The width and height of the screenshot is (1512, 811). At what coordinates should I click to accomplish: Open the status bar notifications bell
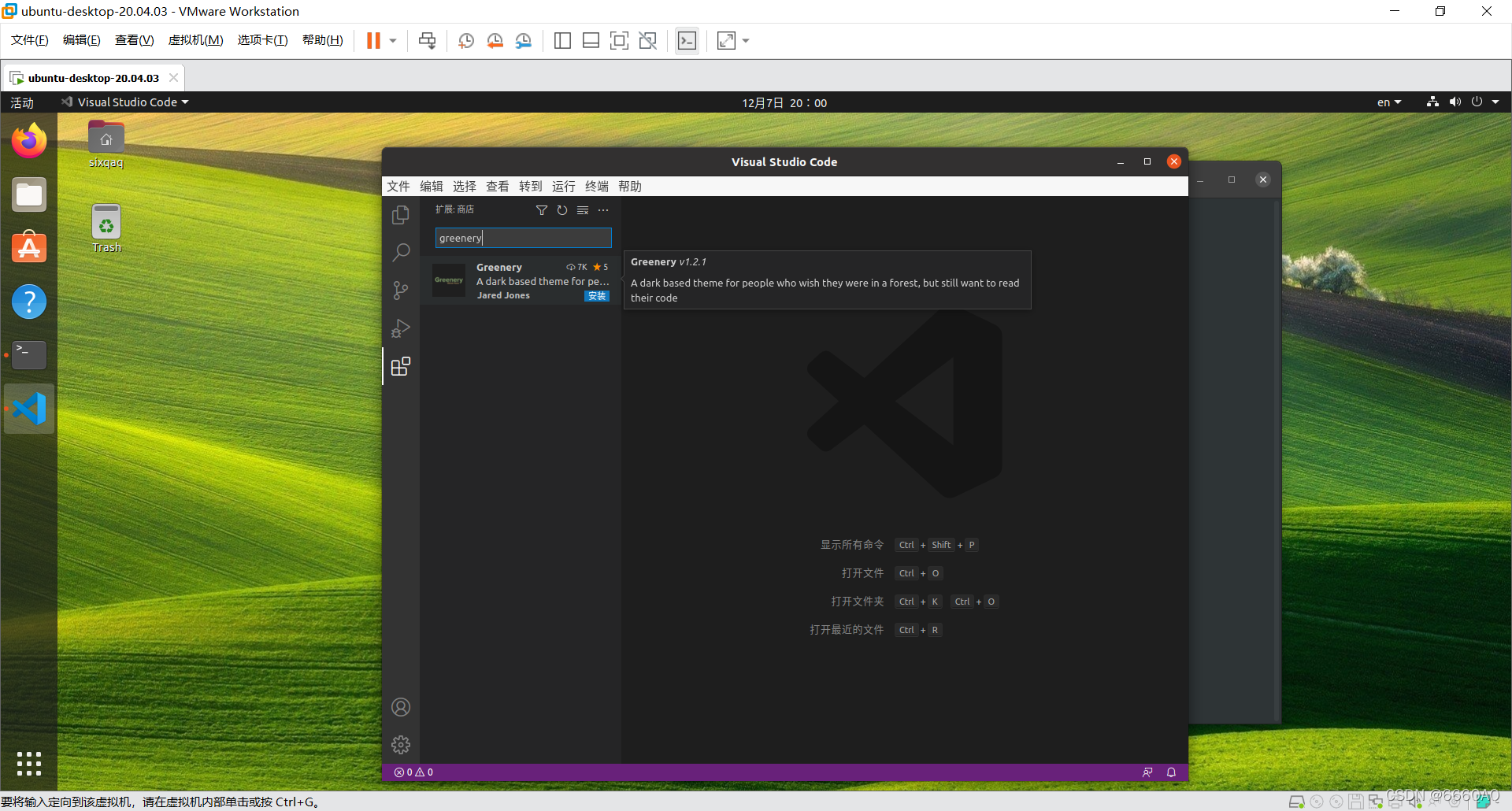(x=1171, y=772)
